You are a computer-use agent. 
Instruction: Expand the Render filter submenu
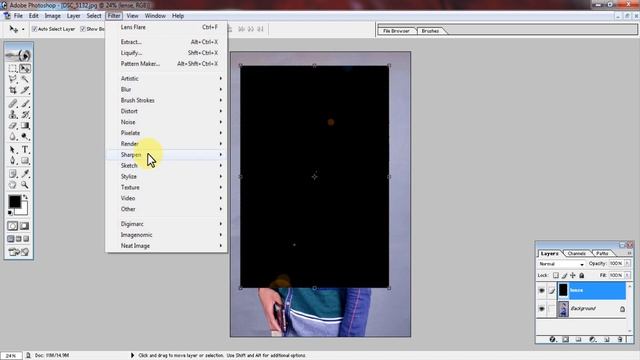167,144
